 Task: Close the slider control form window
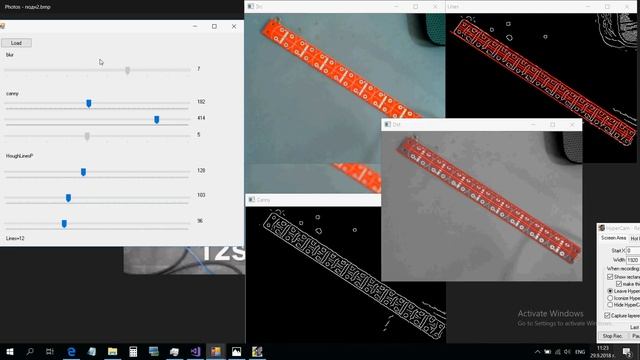point(234,27)
